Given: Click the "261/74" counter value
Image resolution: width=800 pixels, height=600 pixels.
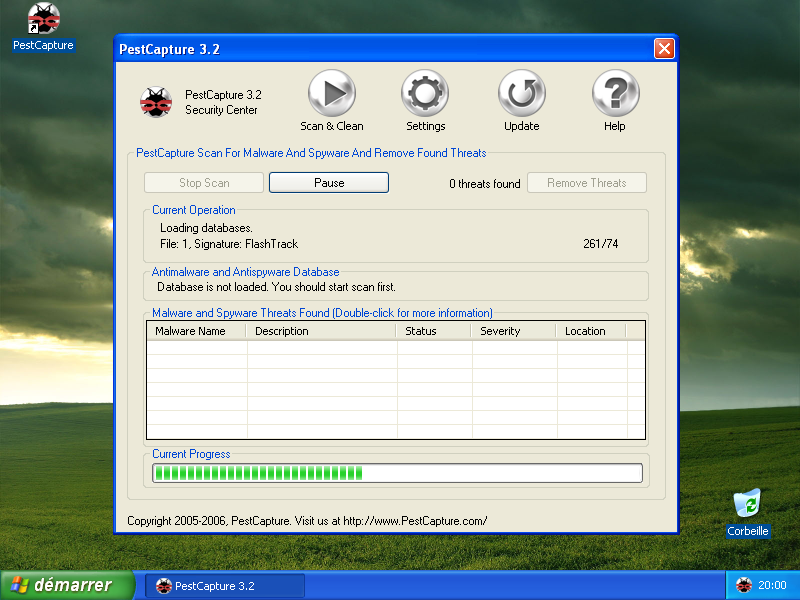Looking at the screenshot, I should click(x=601, y=244).
